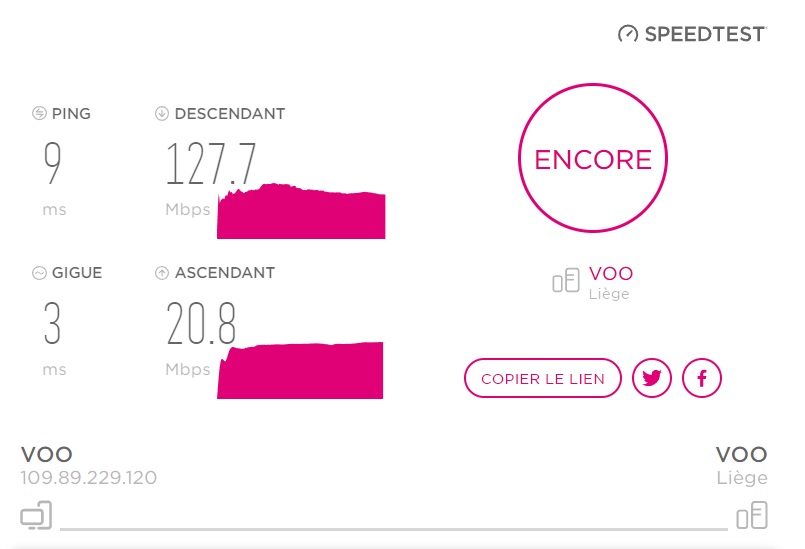Click the IP address 109.89.229.120
This screenshot has width=805, height=549.
coord(89,478)
